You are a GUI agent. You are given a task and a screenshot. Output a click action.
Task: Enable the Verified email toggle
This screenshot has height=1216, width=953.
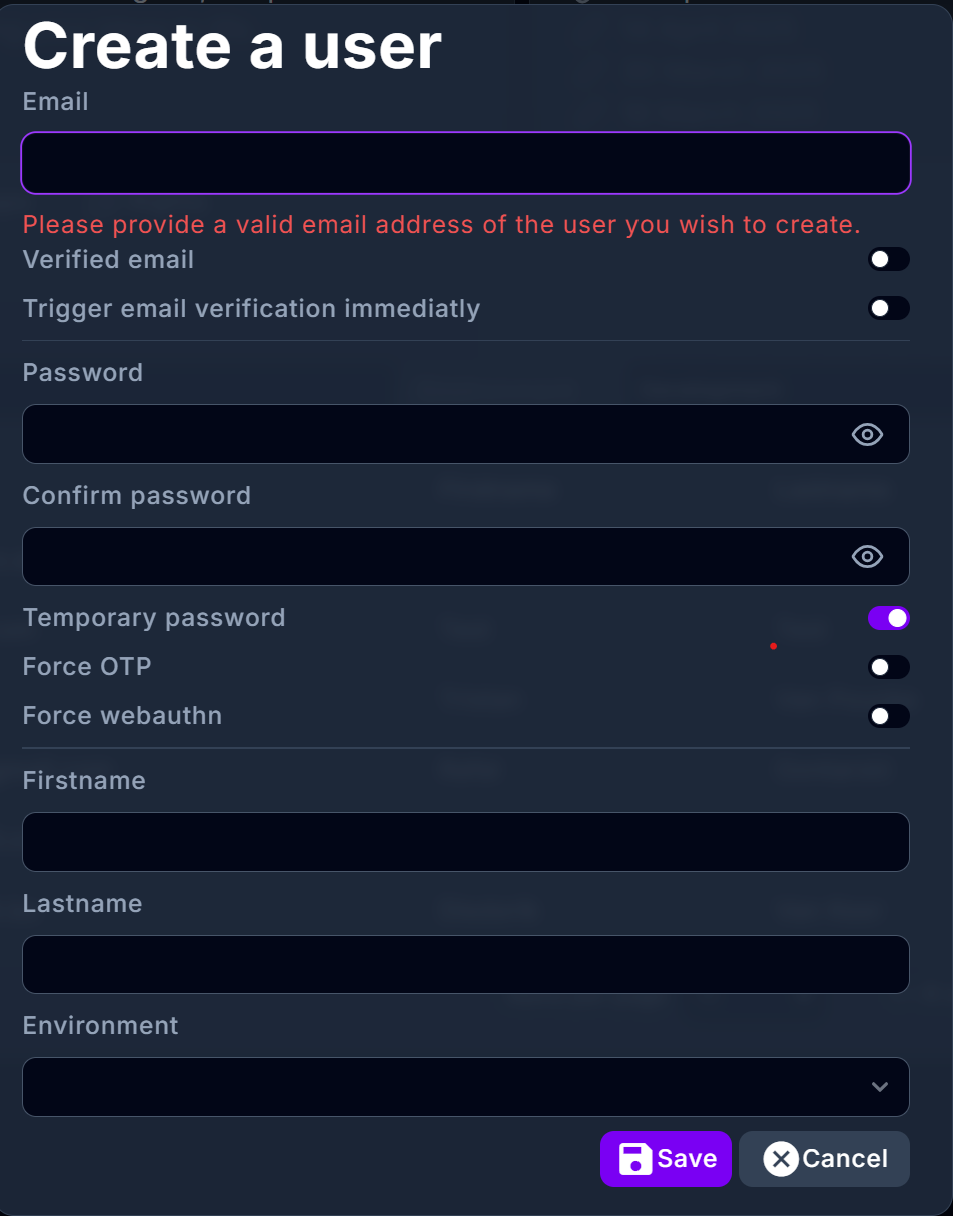(x=888, y=260)
